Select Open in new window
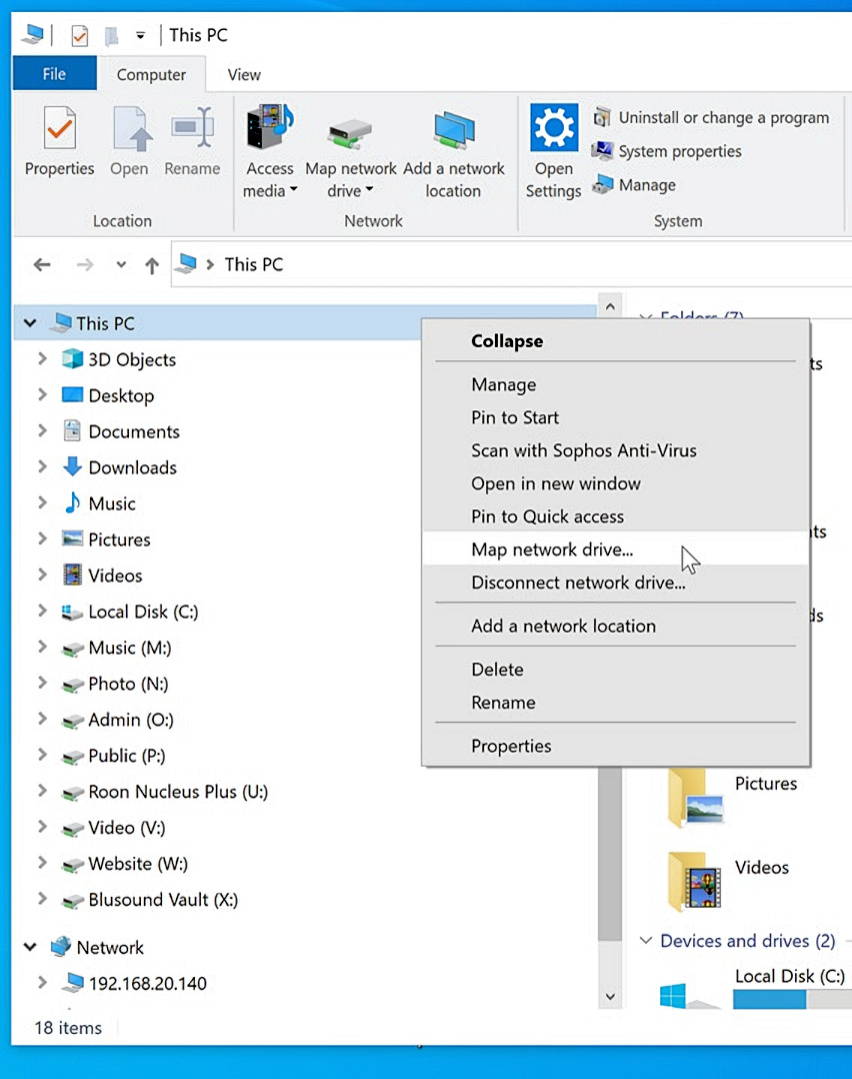This screenshot has height=1079, width=852. [x=615, y=483]
